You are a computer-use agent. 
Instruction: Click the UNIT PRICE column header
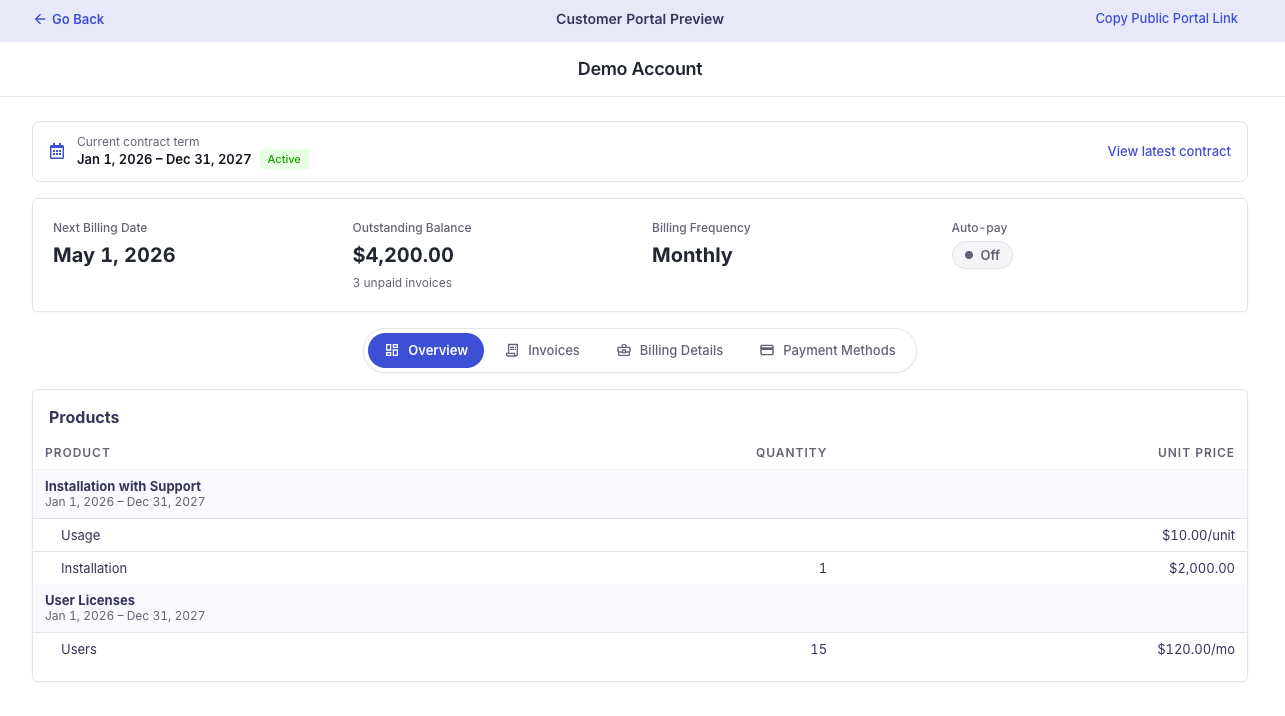click(x=1196, y=453)
